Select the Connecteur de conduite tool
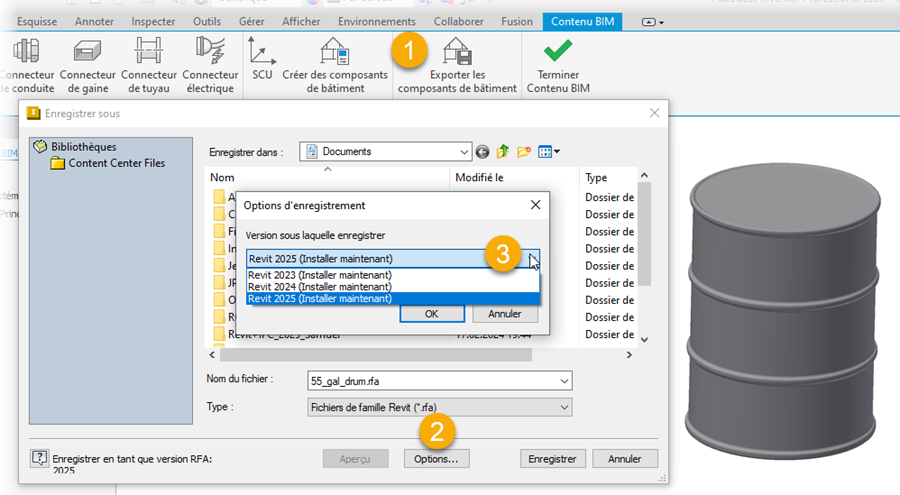This screenshot has height=495, width=900. pos(27,65)
